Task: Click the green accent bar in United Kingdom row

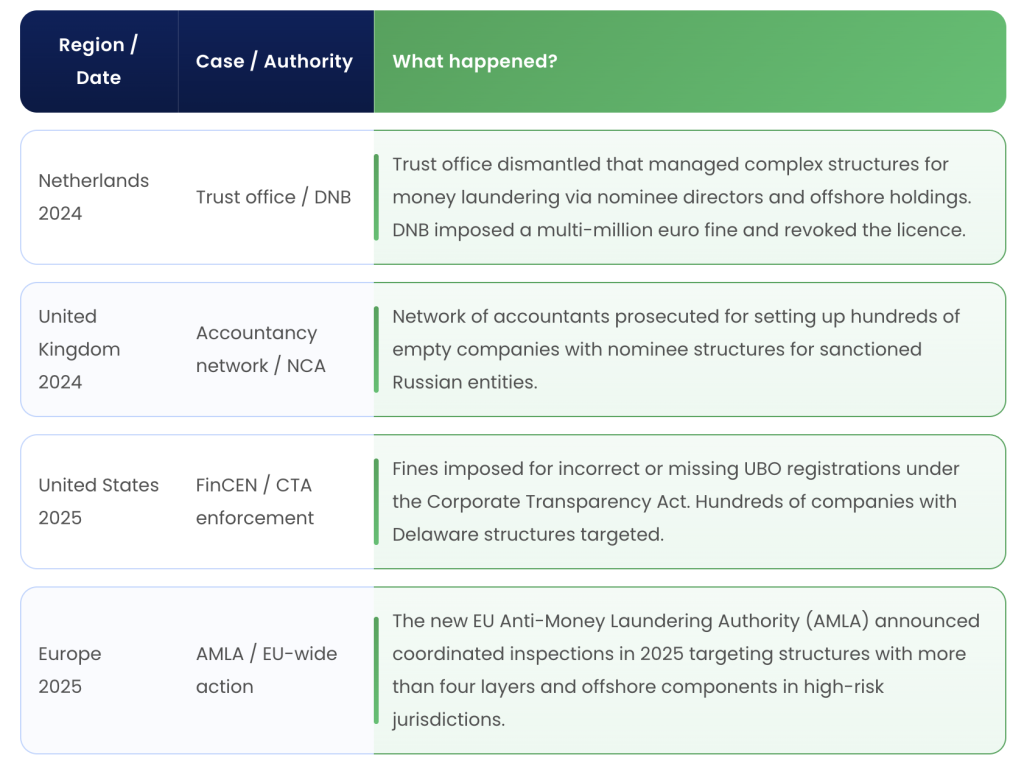Action: 376,349
